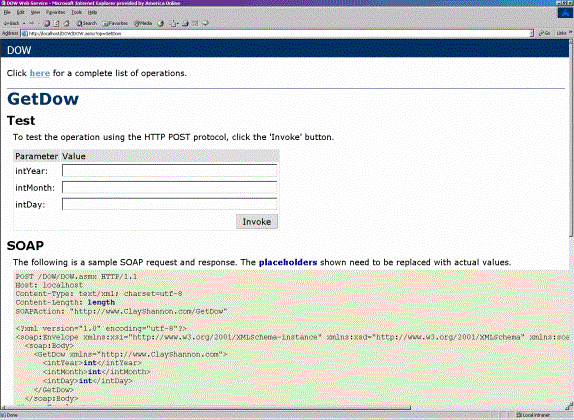This screenshot has width=574, height=420.
Task: Open the Back button history dropdown arrow
Action: [24, 23]
